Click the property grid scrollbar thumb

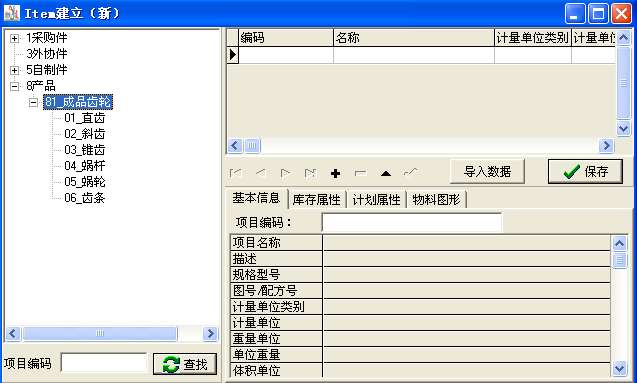pos(619,260)
